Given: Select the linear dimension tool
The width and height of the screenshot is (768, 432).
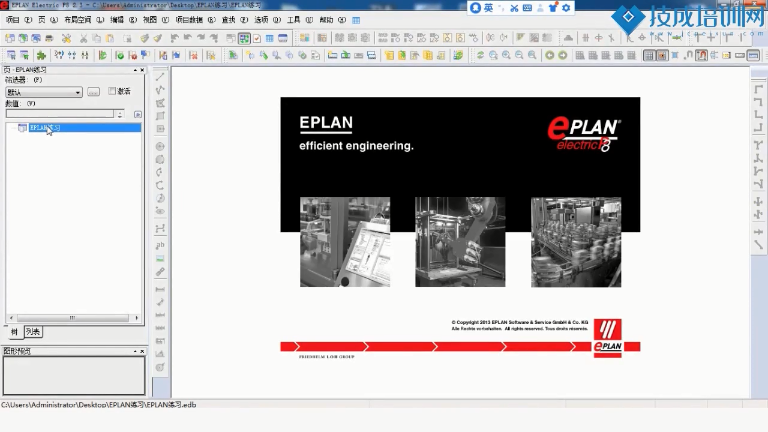Looking at the screenshot, I should coord(160,289).
